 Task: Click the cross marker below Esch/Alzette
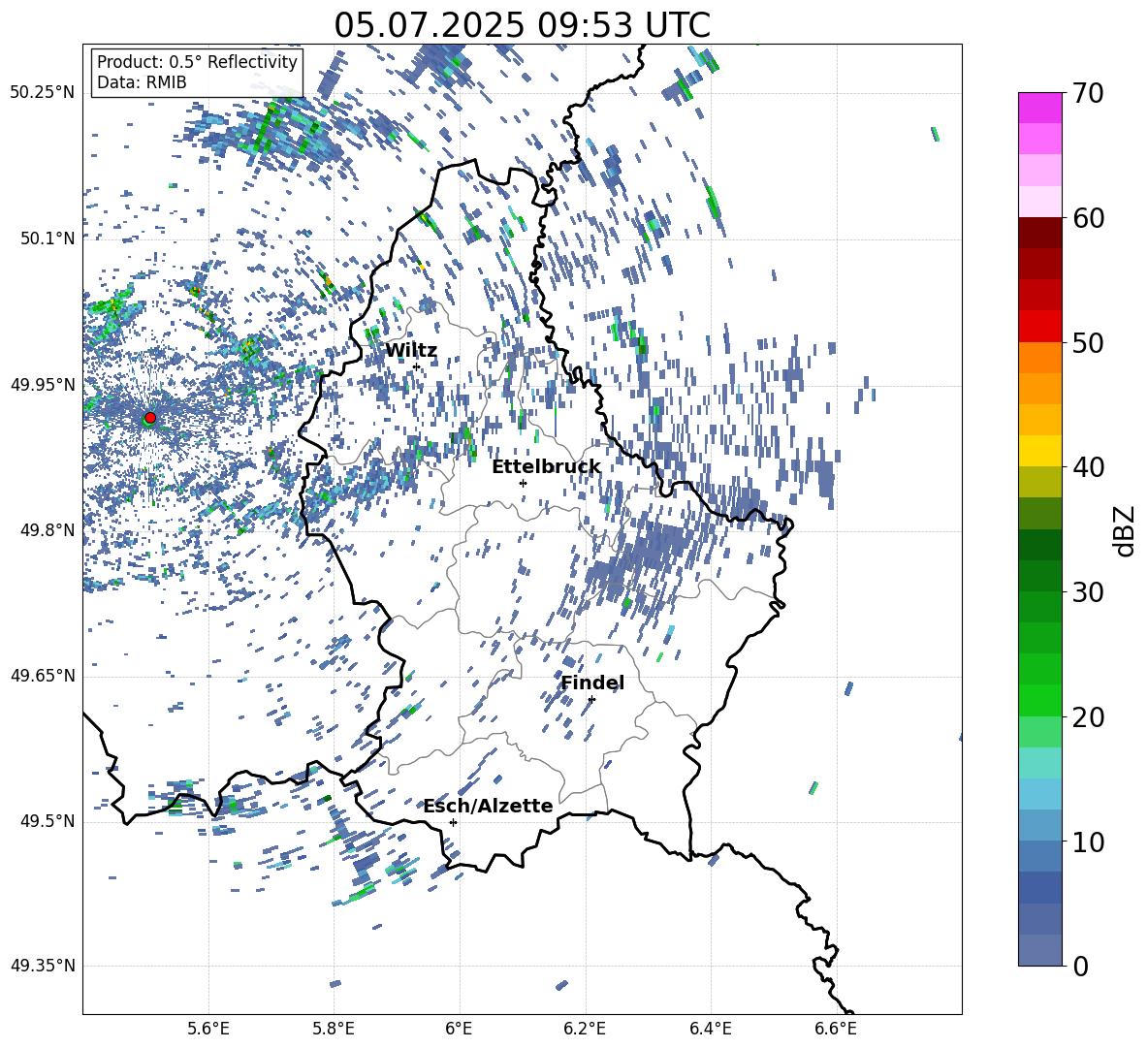[453, 822]
